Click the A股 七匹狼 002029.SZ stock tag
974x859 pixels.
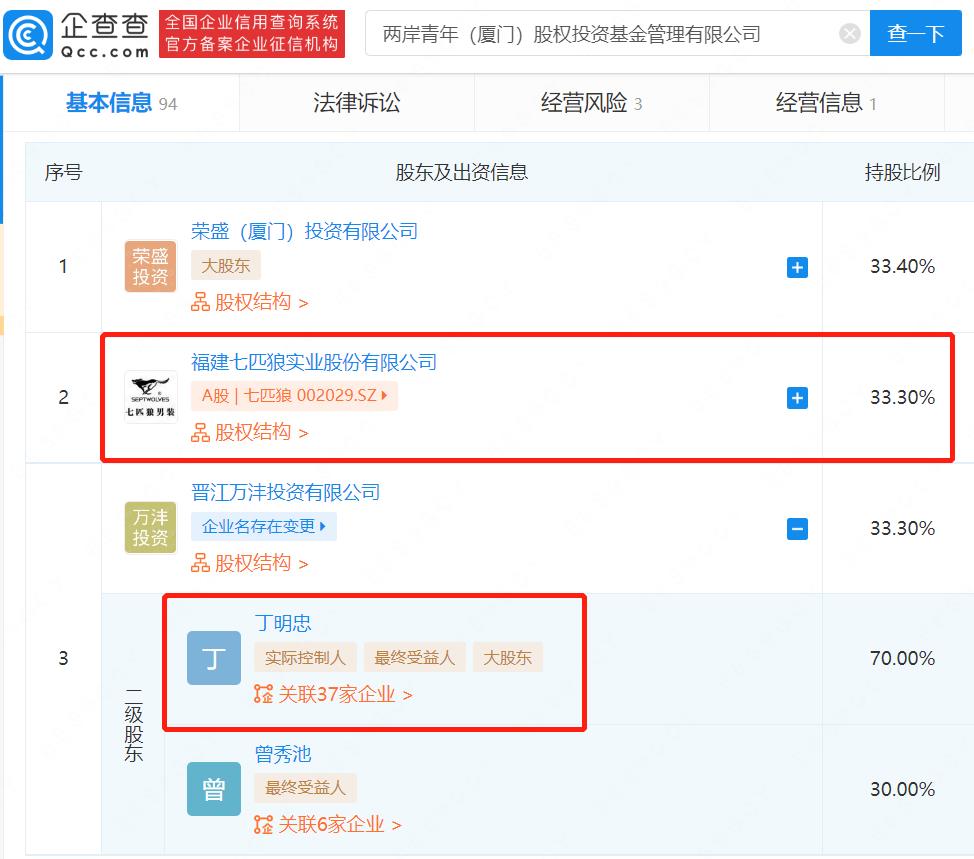(x=294, y=396)
